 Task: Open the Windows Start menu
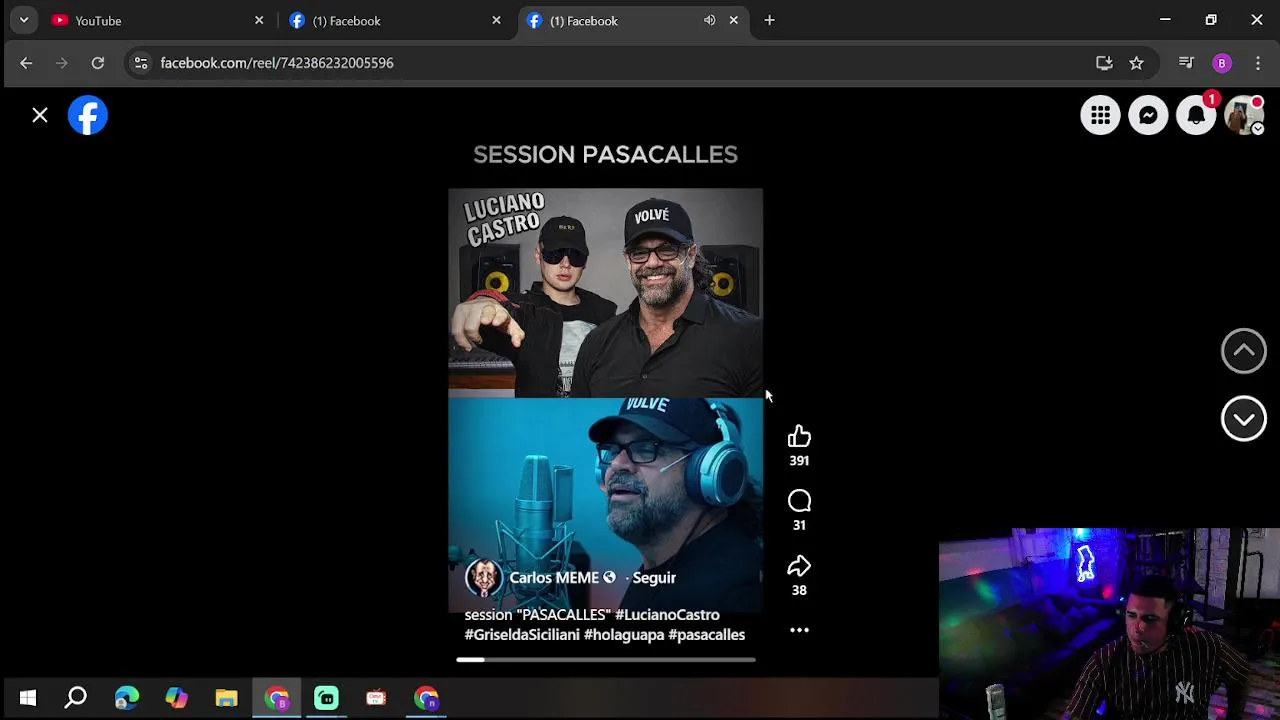(x=28, y=698)
